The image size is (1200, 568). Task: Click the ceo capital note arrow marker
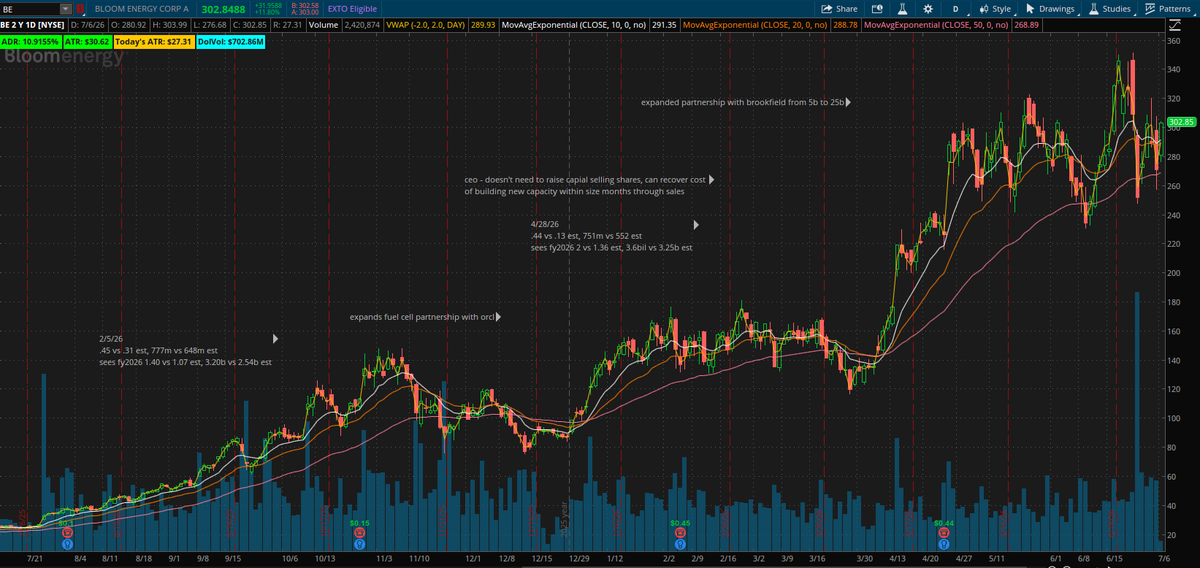tap(713, 180)
